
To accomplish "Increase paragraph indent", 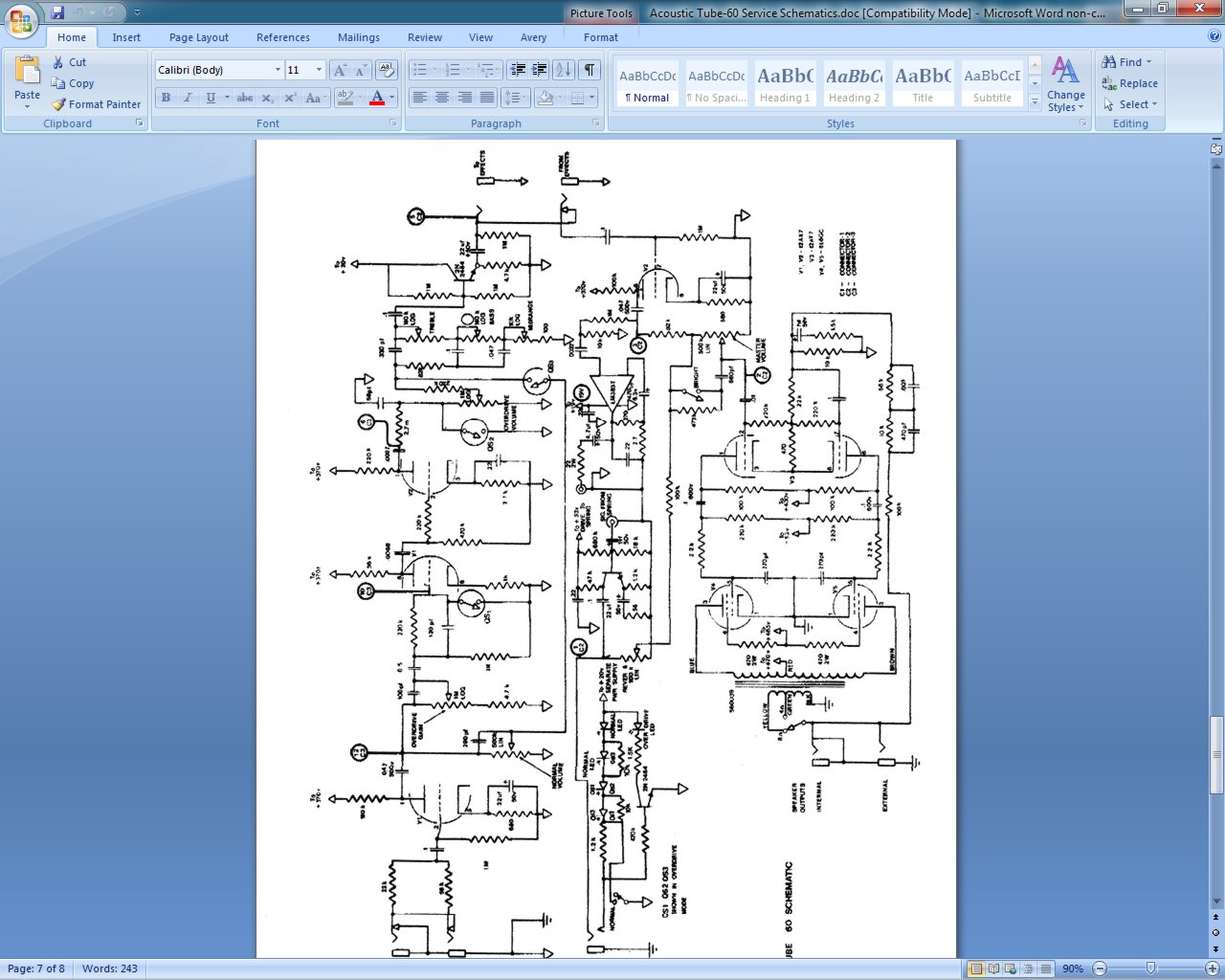I will tap(540, 70).
